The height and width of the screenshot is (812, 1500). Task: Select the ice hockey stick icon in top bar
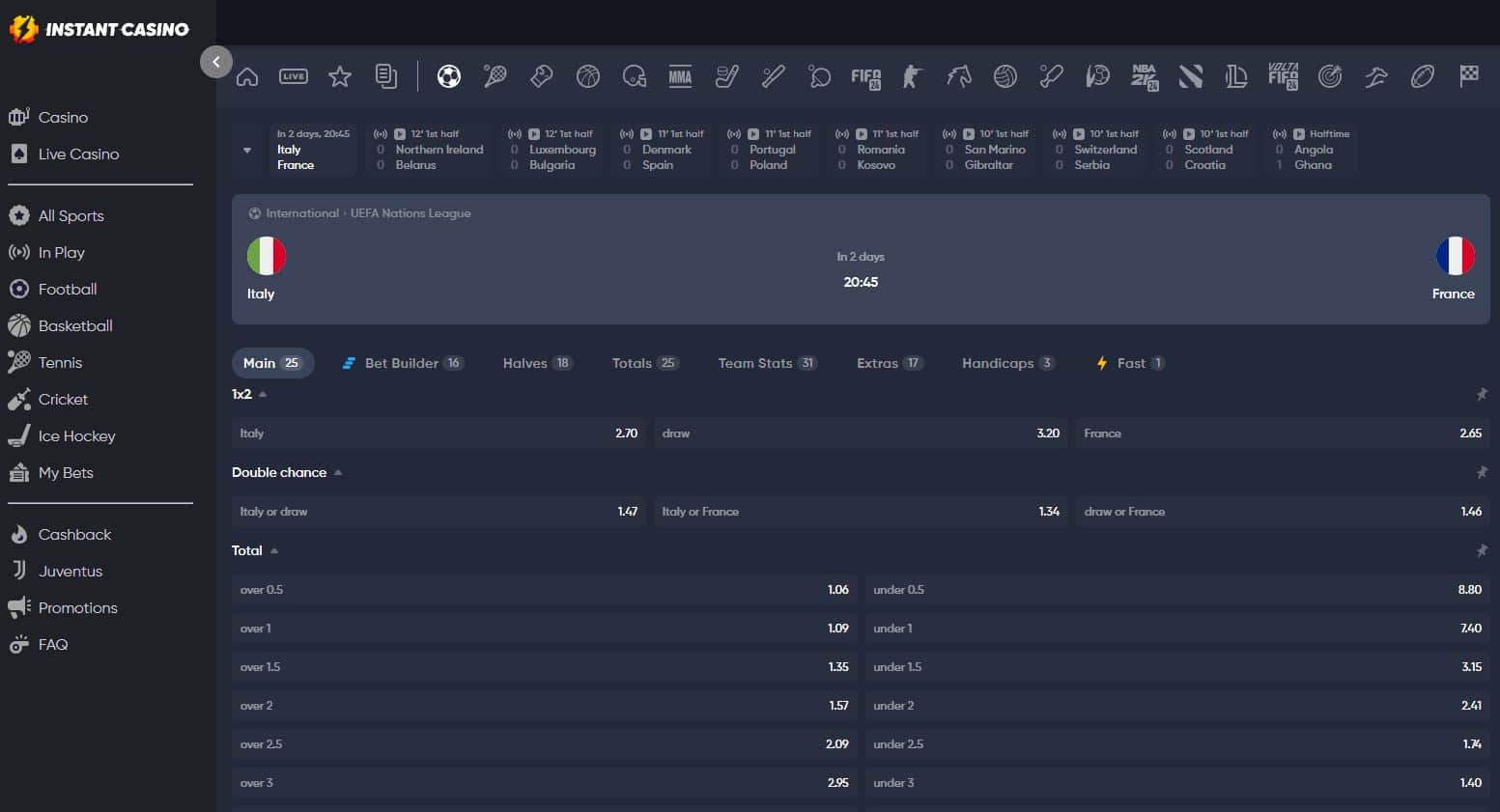click(x=727, y=76)
